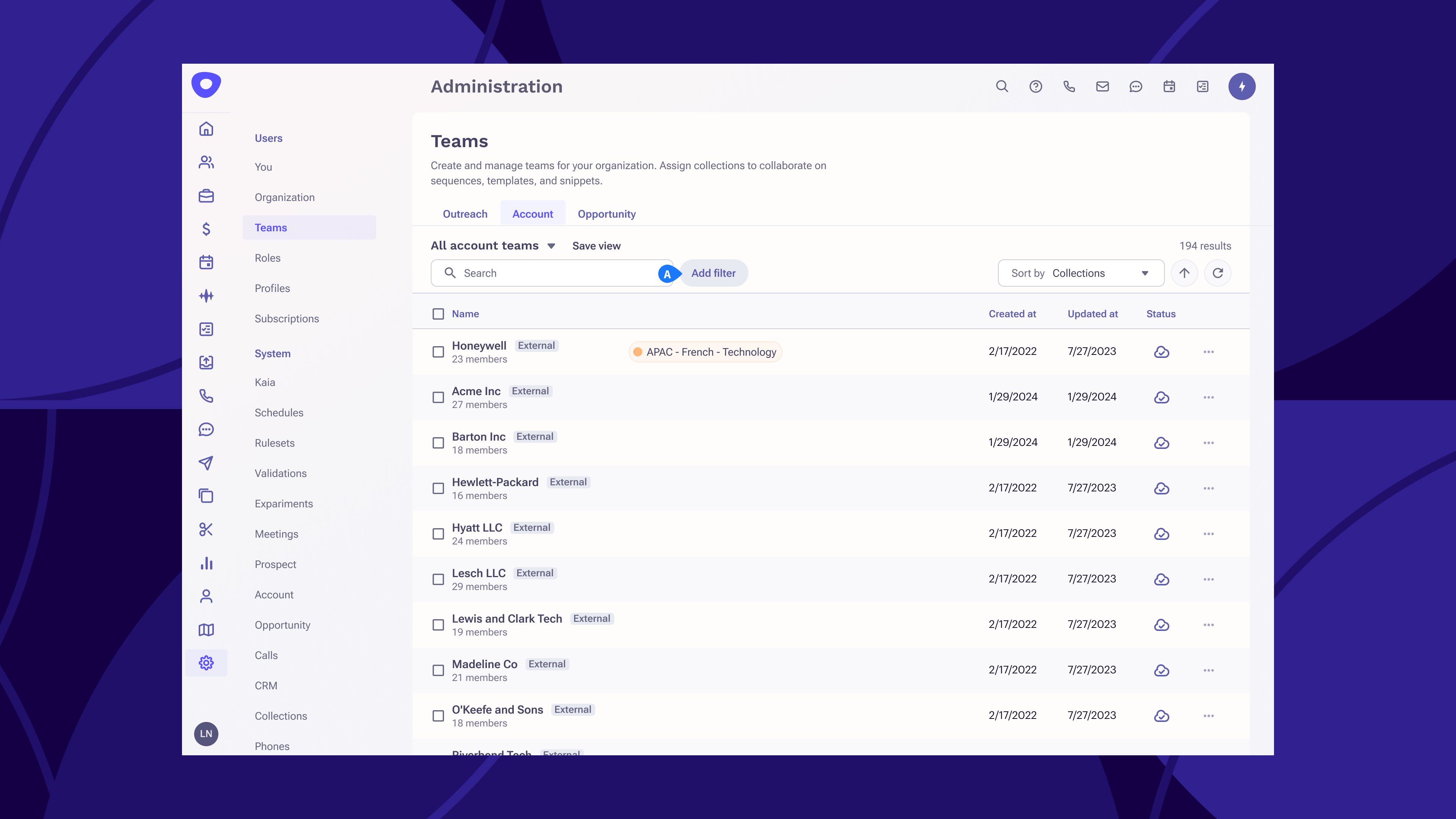Open the Home icon in sidebar
This screenshot has width=1456, height=819.
click(x=206, y=129)
